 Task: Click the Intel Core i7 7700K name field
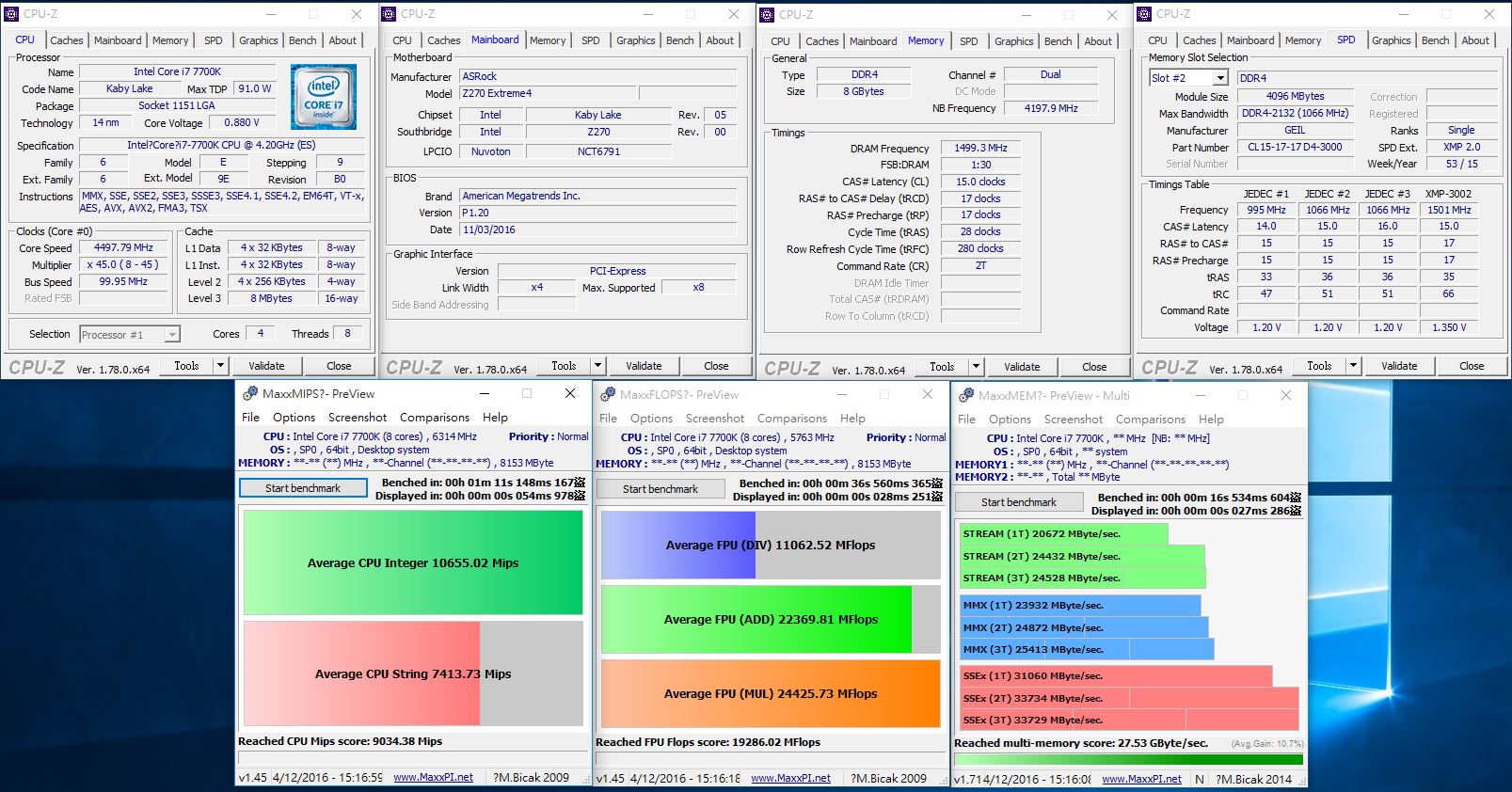178,71
